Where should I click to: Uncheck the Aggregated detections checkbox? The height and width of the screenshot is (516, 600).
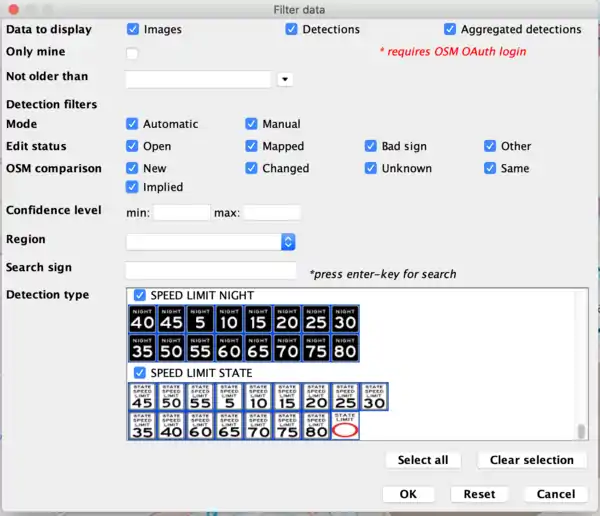[x=450, y=30]
